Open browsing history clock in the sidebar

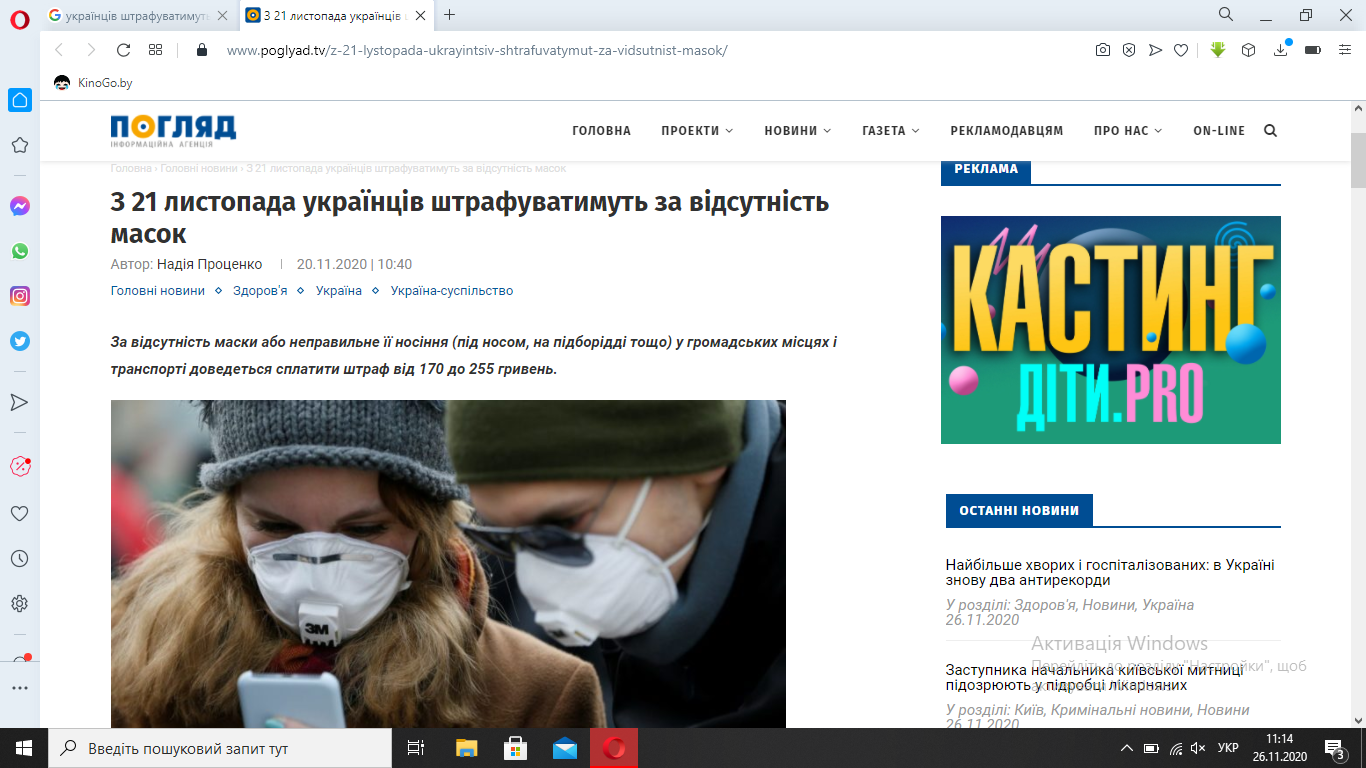point(20,558)
